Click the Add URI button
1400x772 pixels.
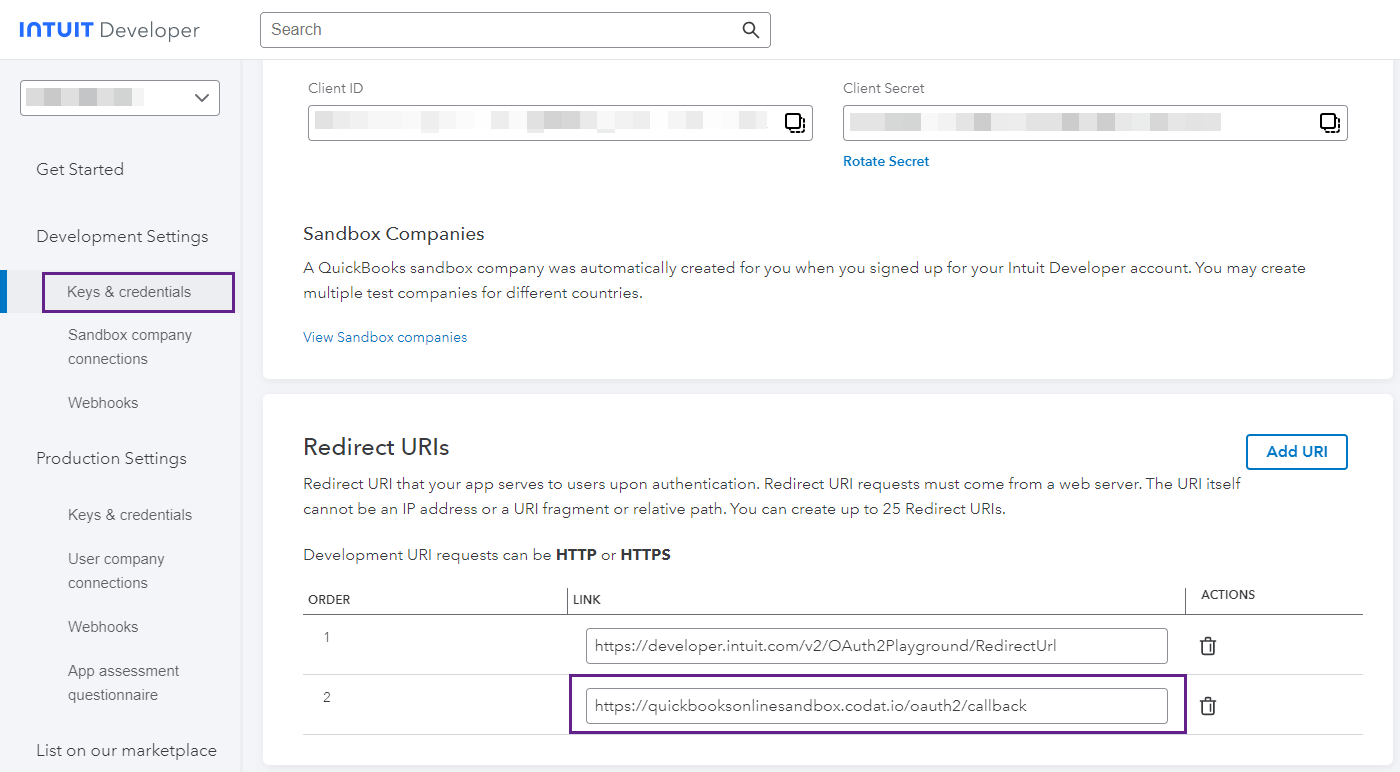point(1296,451)
